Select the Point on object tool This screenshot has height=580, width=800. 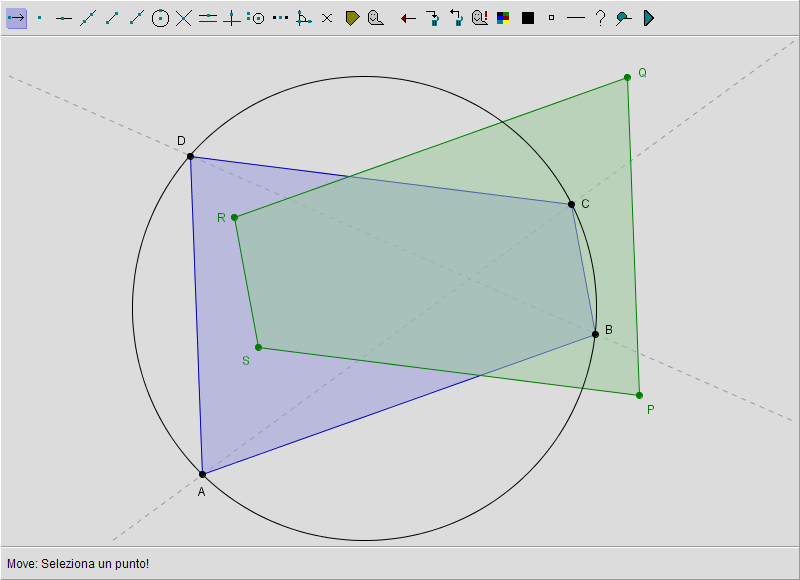coord(63,18)
